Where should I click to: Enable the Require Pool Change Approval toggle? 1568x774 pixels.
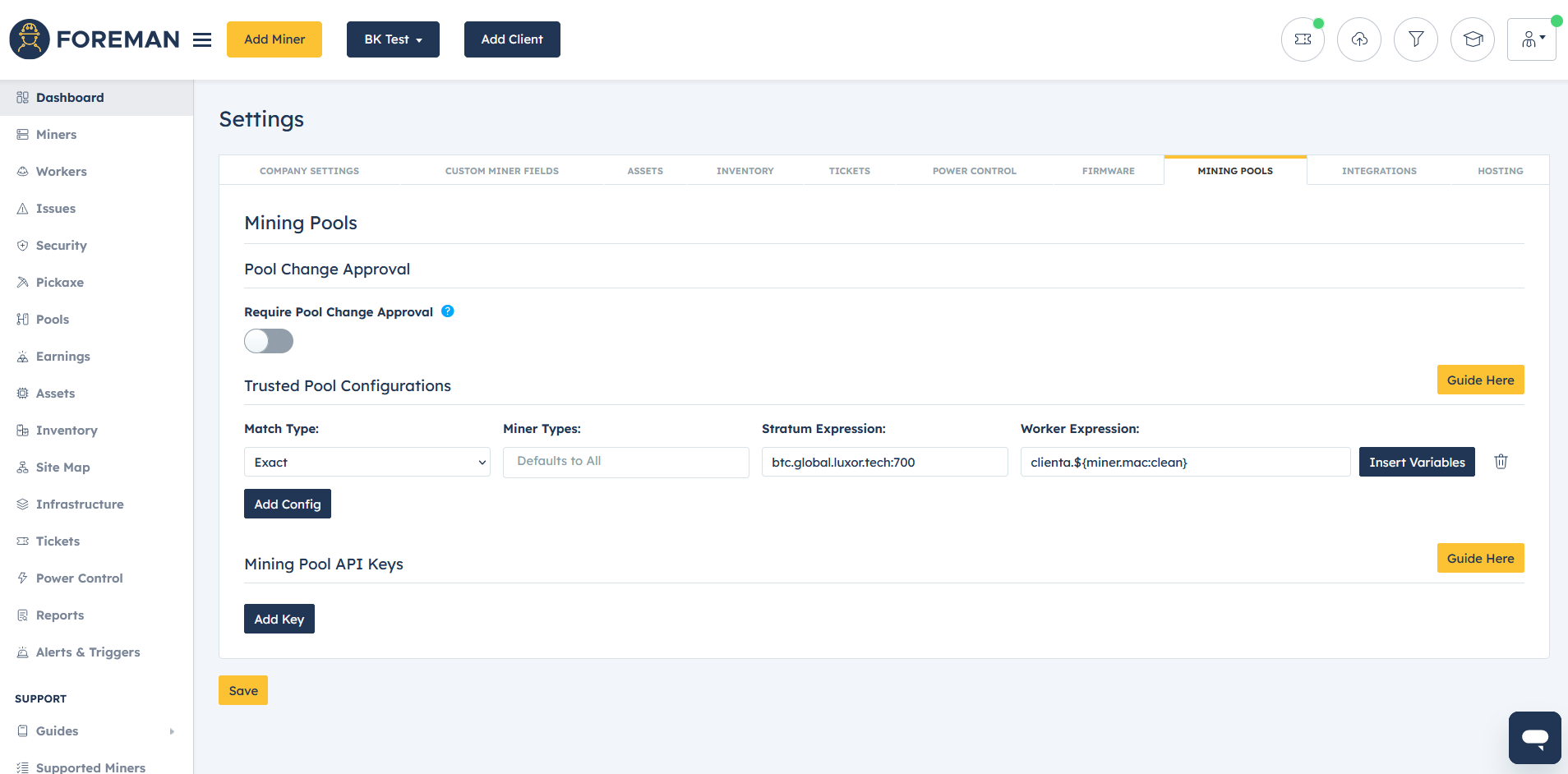(268, 341)
